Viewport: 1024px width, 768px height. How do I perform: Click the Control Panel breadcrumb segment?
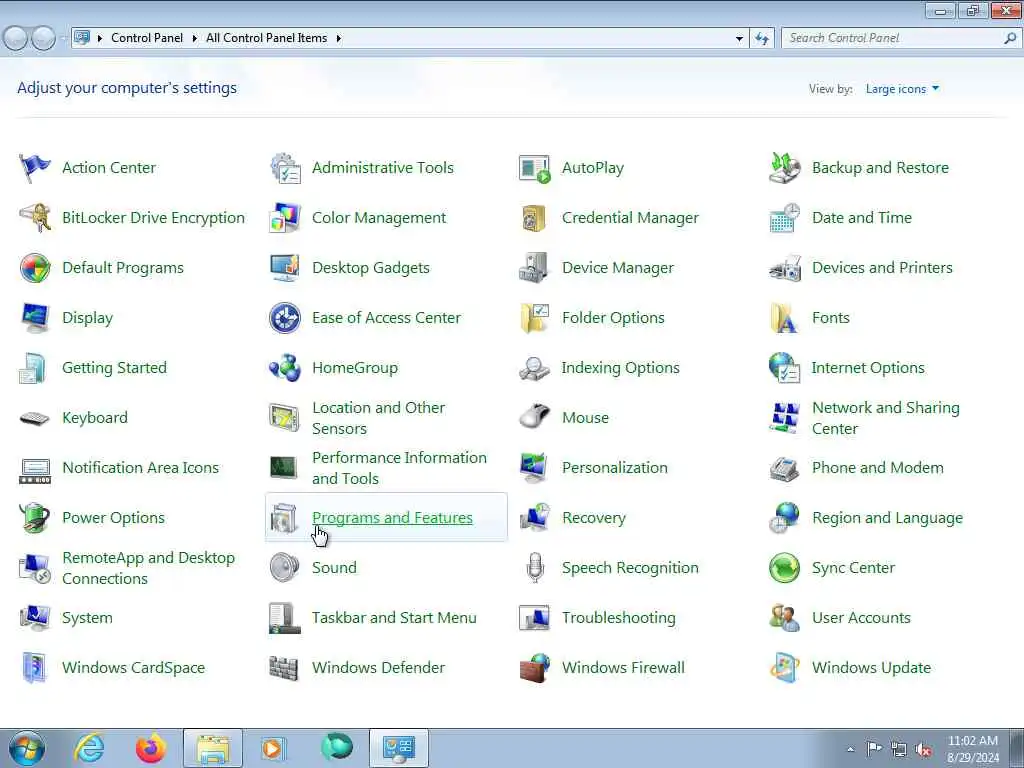(x=147, y=38)
